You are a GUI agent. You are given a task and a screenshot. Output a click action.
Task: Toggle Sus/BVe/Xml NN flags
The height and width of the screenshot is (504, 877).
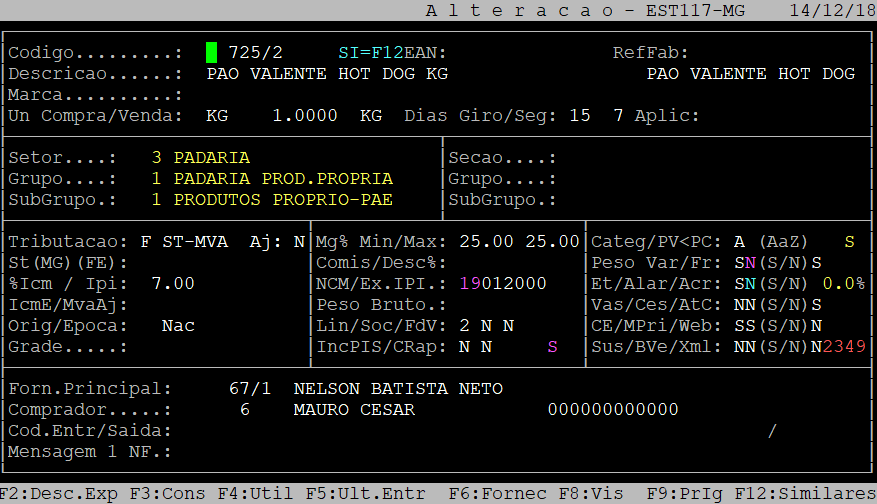745,347
